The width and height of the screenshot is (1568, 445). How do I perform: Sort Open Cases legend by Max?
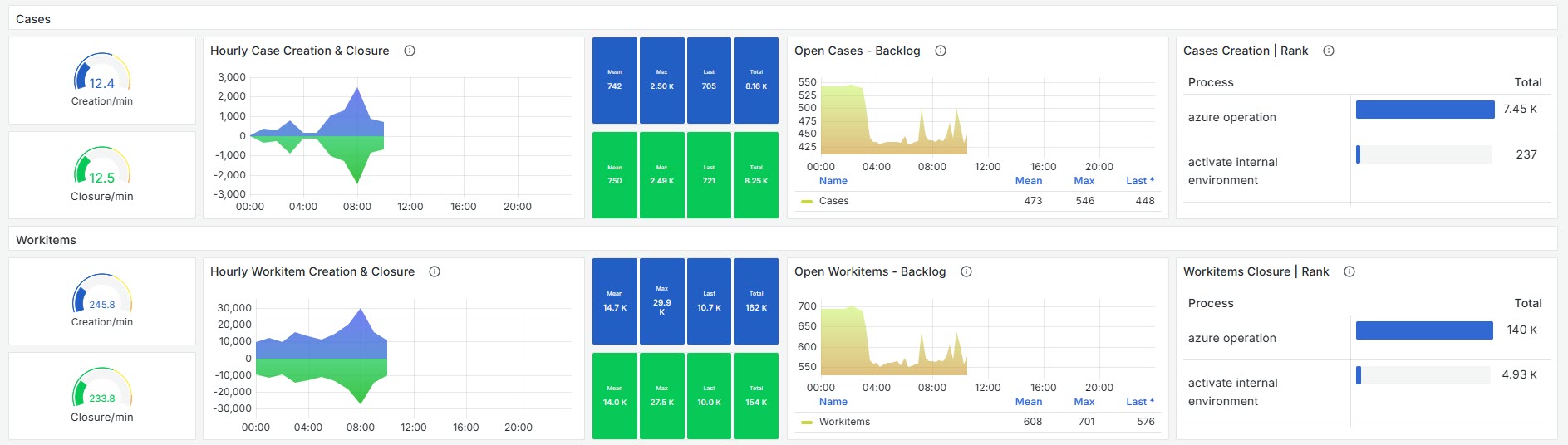[1084, 181]
